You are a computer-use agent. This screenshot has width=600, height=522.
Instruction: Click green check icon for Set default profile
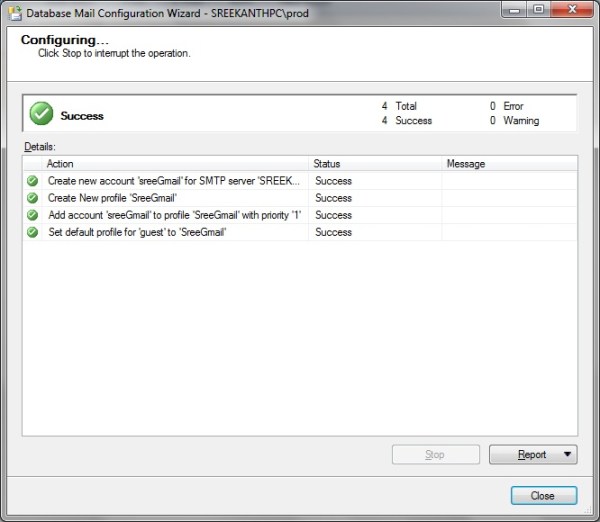33,232
